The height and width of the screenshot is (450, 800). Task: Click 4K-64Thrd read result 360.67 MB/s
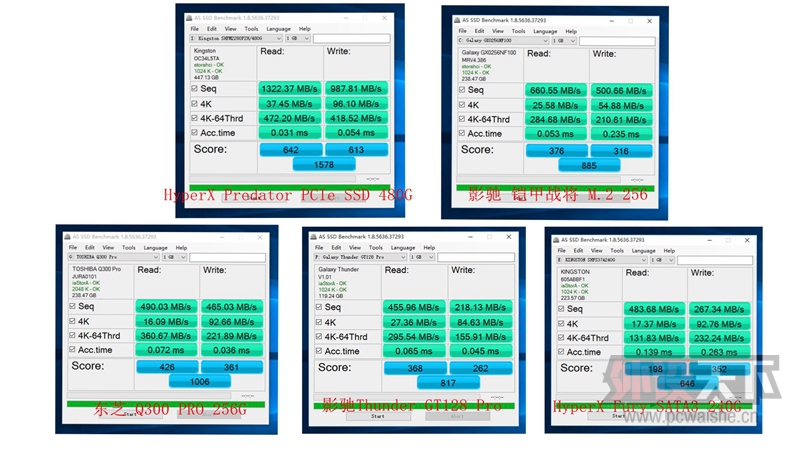pyautogui.click(x=166, y=336)
